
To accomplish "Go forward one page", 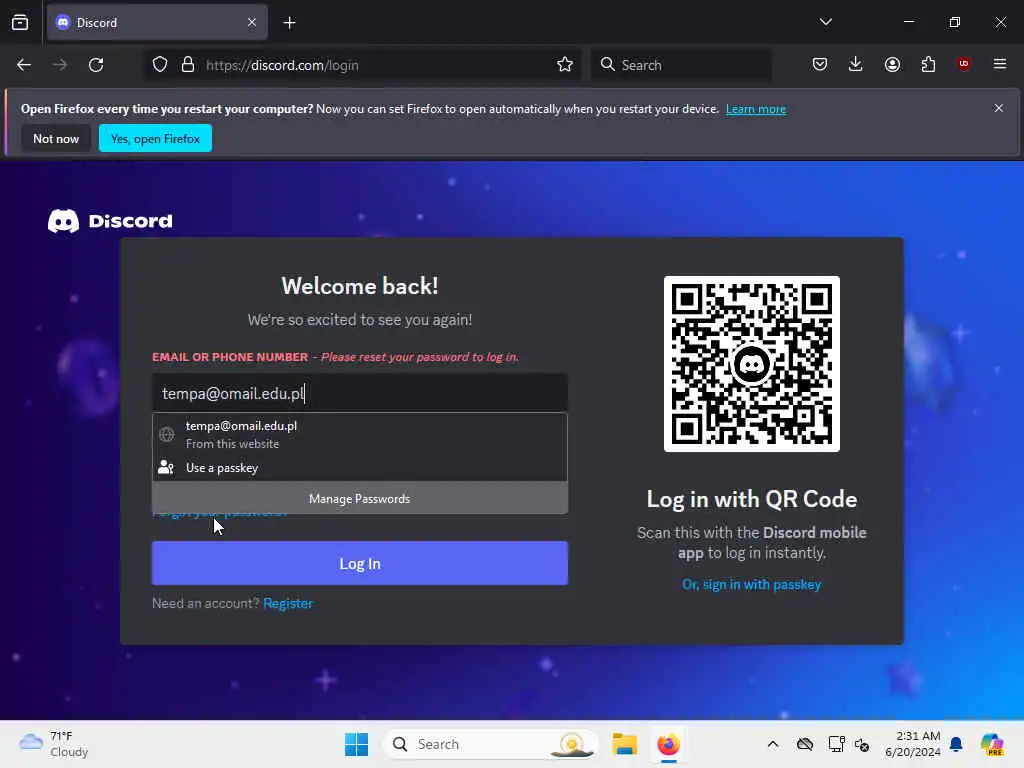I will click(60, 65).
